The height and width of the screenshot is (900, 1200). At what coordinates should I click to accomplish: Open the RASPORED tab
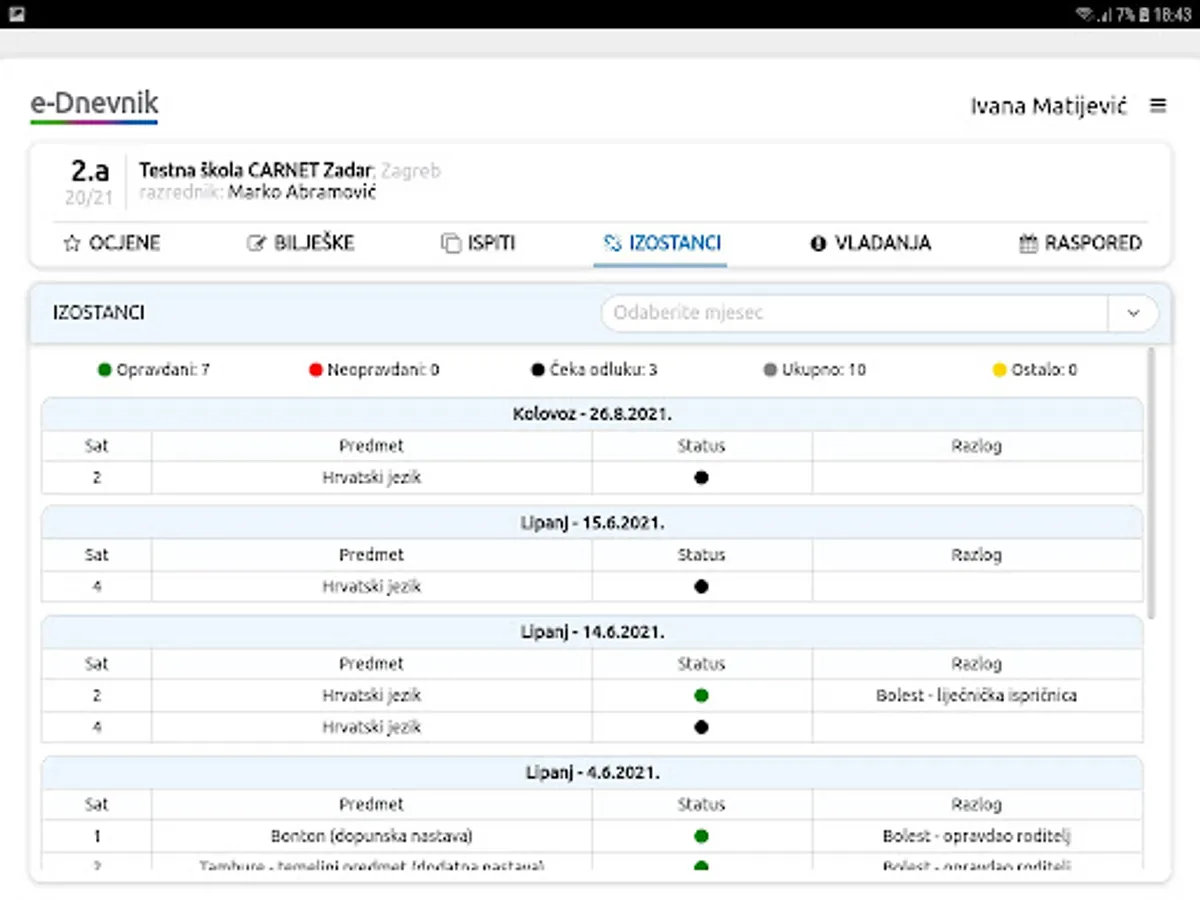1080,243
